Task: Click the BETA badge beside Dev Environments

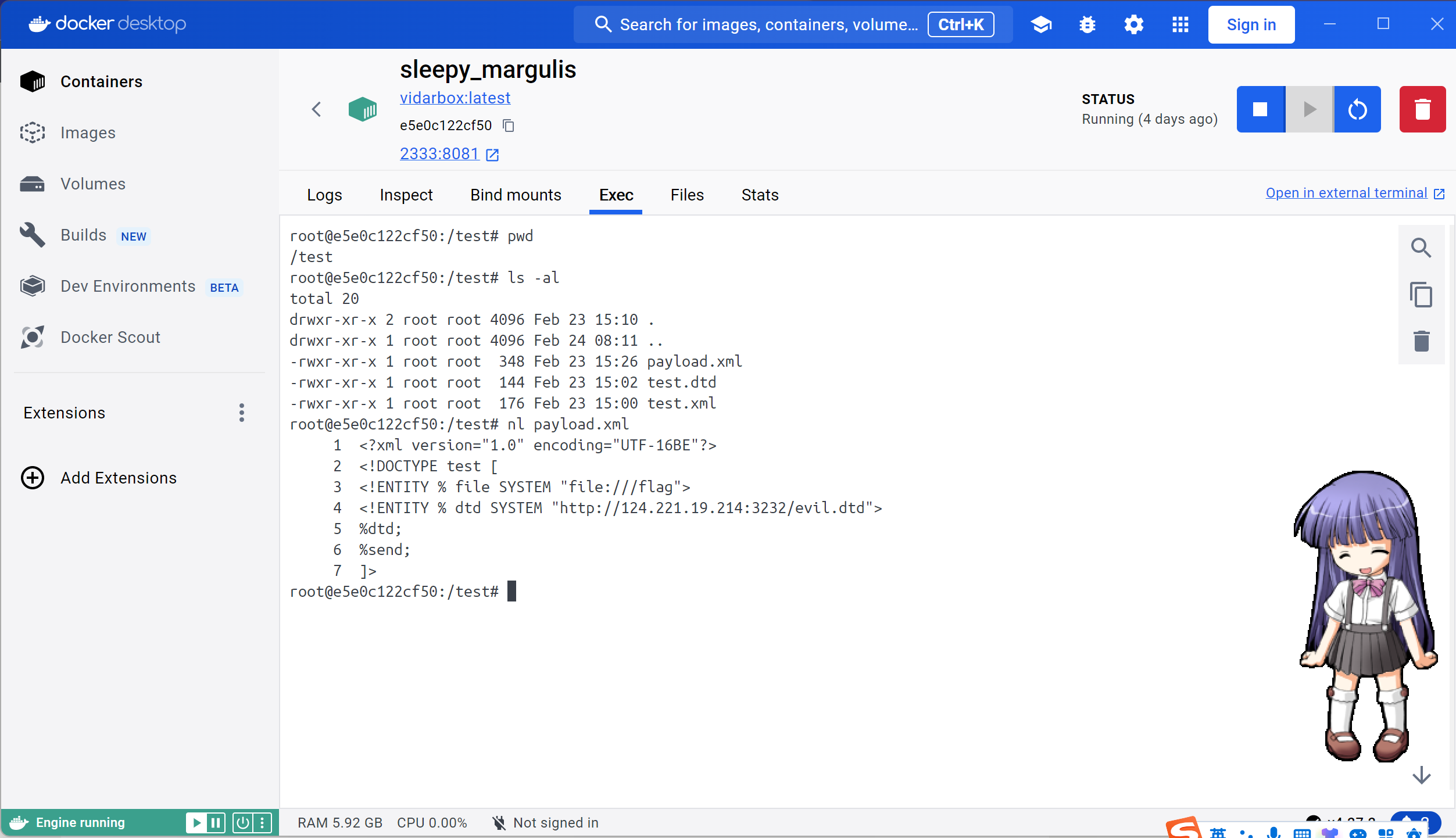Action: click(x=224, y=288)
